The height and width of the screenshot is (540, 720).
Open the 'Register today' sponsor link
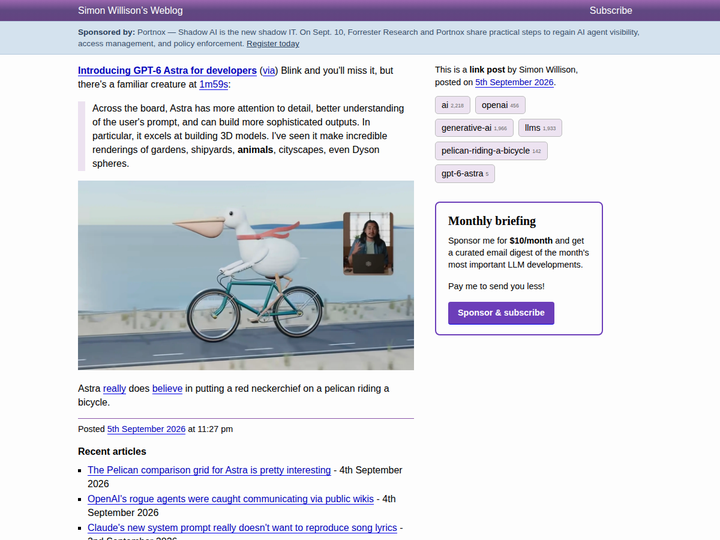pyautogui.click(x=273, y=44)
